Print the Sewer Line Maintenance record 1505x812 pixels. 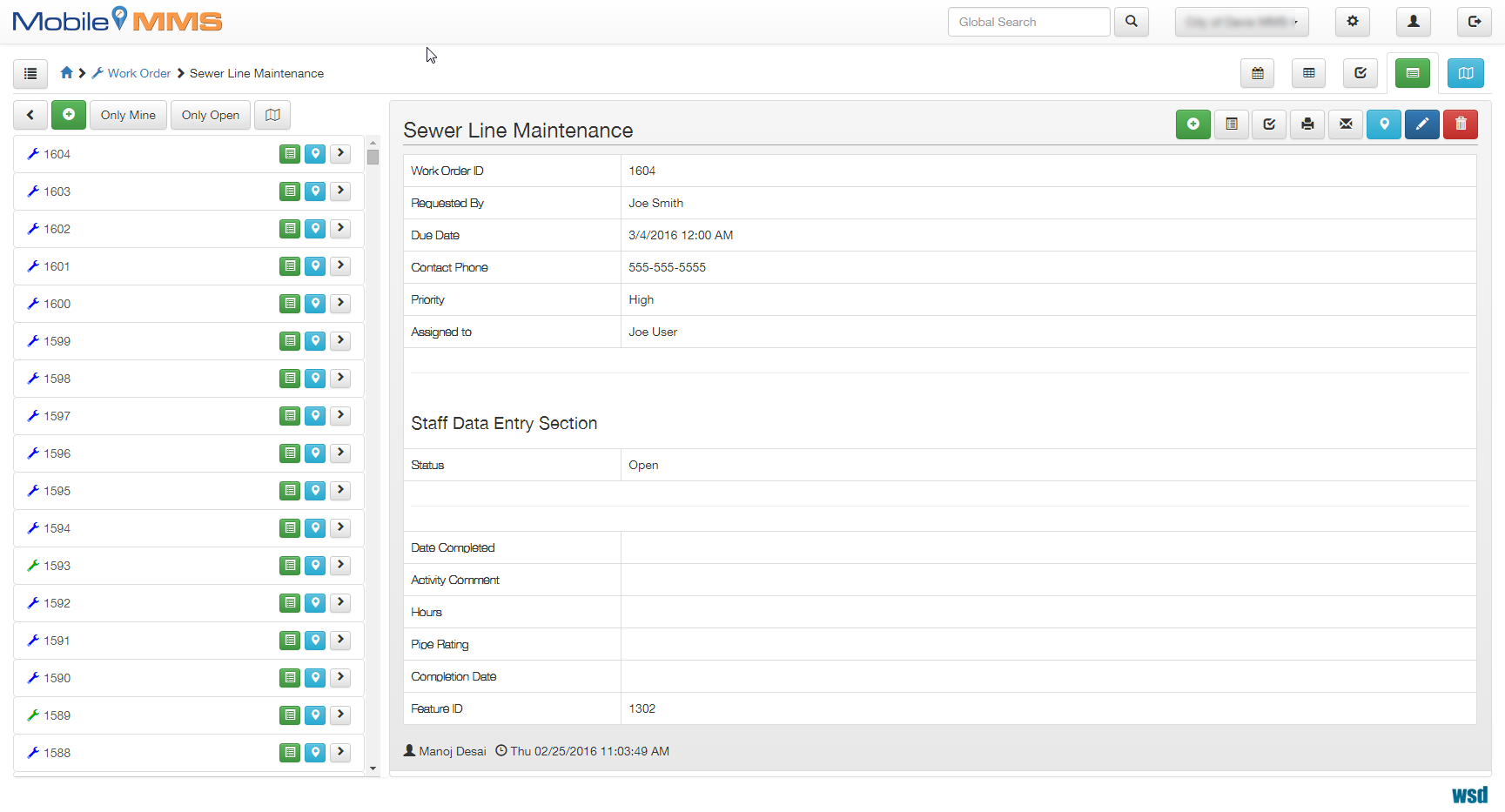point(1307,124)
